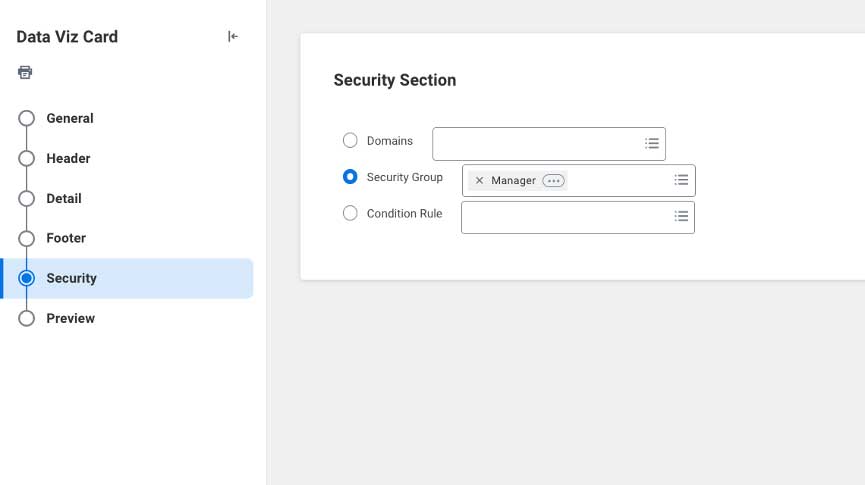Go to the Preview step
The width and height of the screenshot is (865, 485).
[x=71, y=318]
